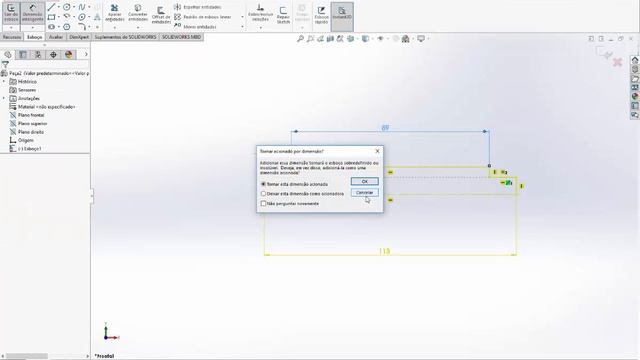Select the Spline sketch tool
The image size is (640, 360).
pyautogui.click(x=82, y=7)
